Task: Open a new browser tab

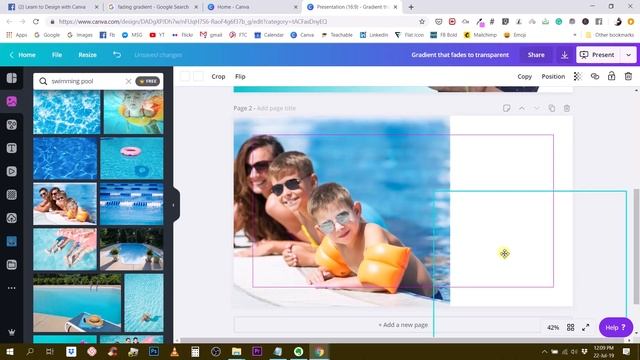Action: coord(411,7)
